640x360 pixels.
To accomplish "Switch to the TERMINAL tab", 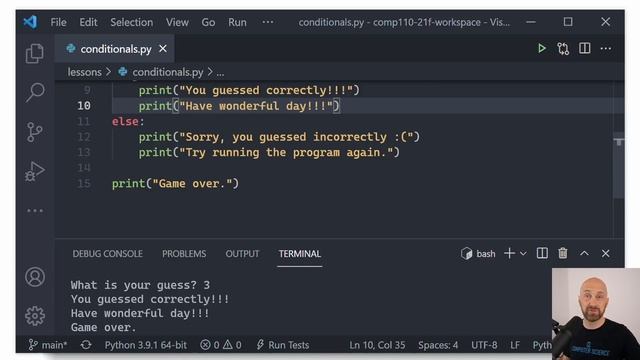I will coord(300,253).
